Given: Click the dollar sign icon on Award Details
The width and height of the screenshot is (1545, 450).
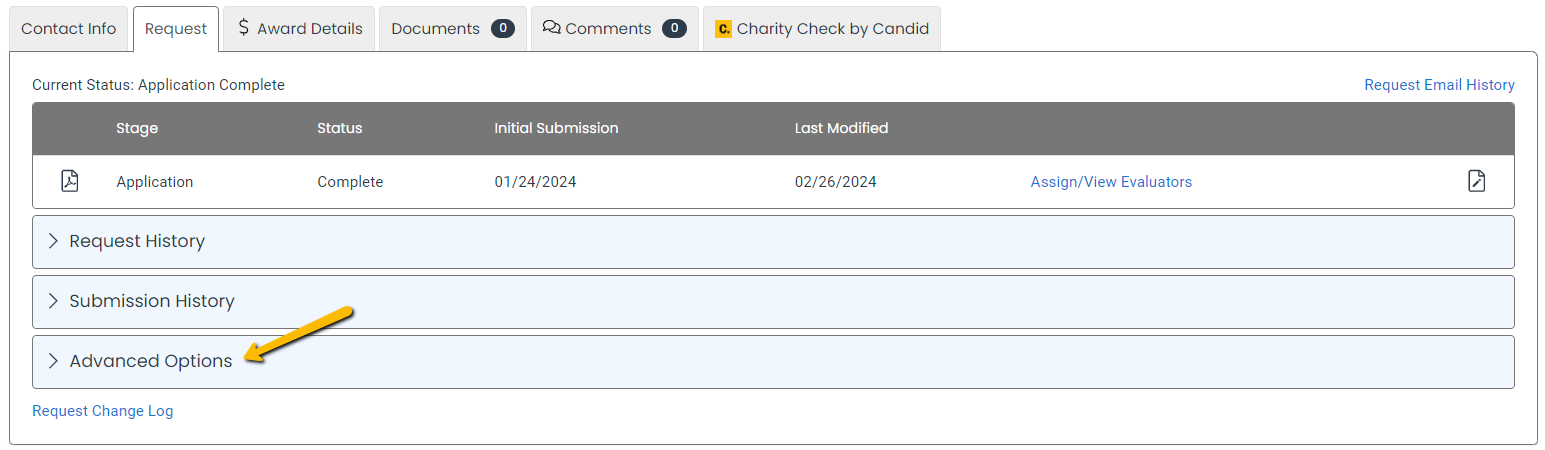Looking at the screenshot, I should [x=244, y=28].
